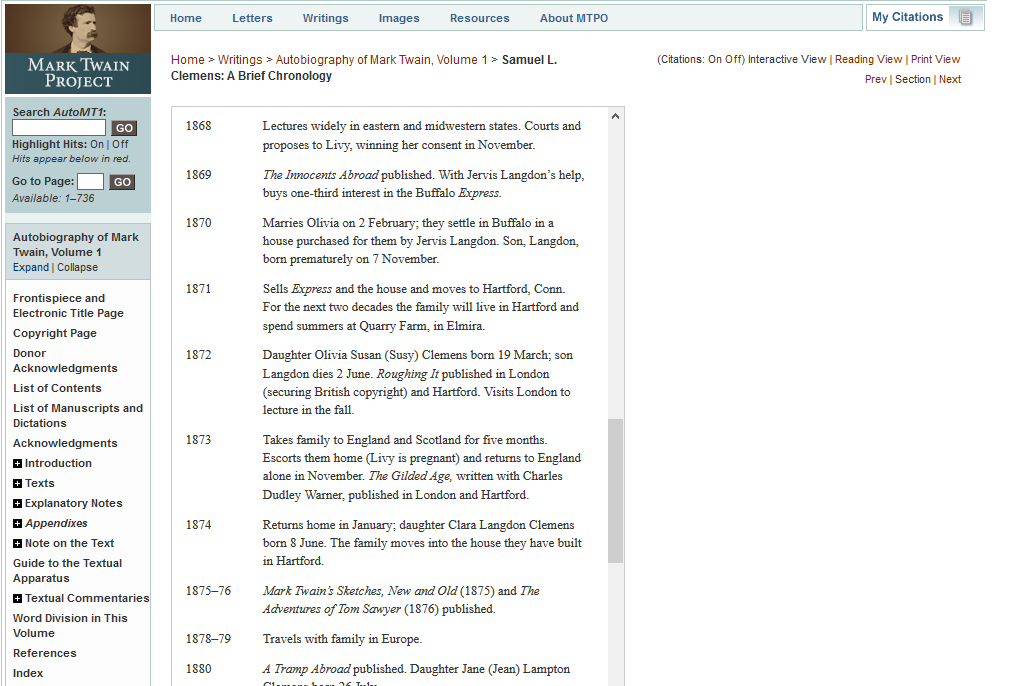Open the My Citations list icon
This screenshot has height=686, width=1010.
pyautogui.click(x=964, y=17)
